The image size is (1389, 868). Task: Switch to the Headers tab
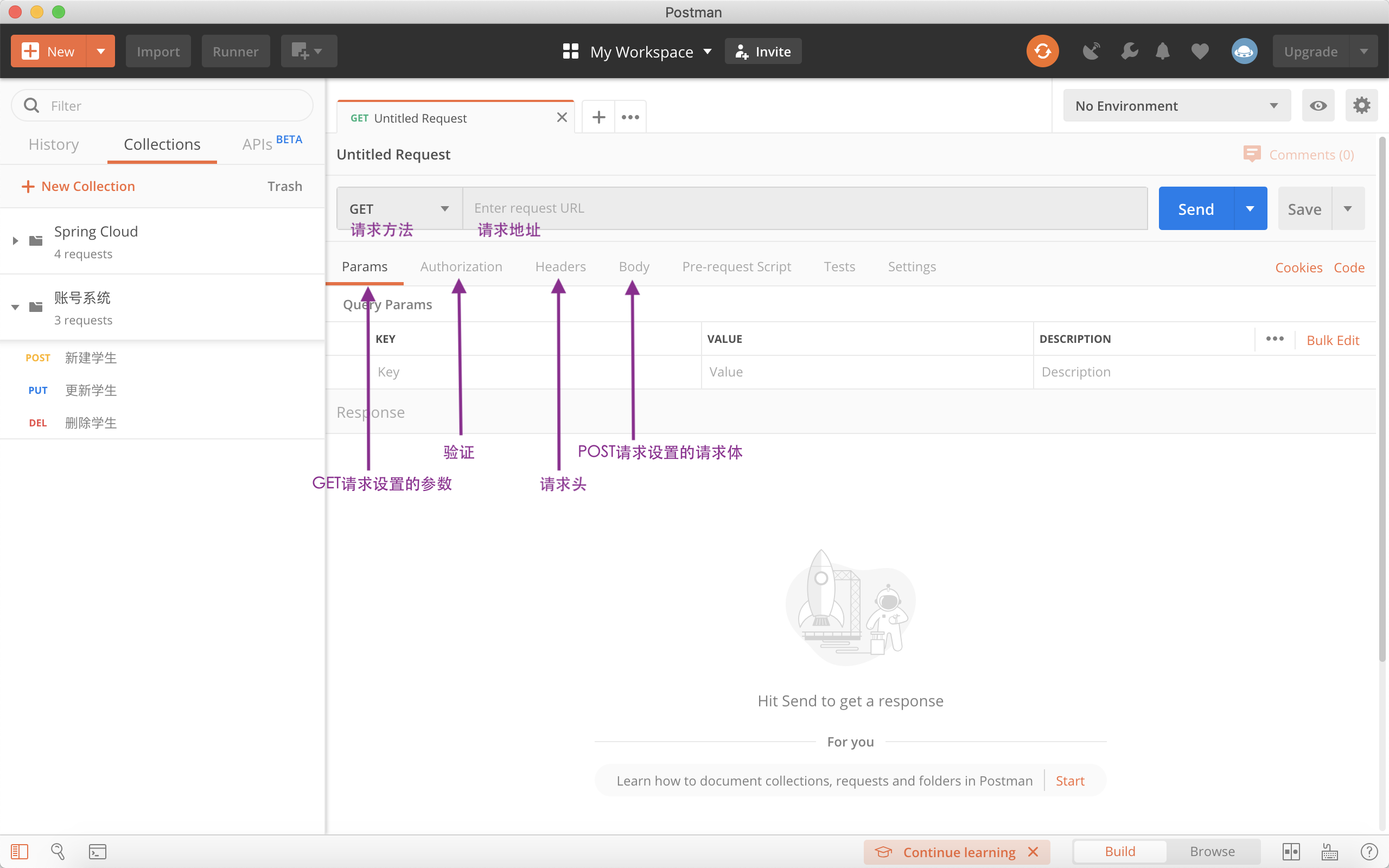(560, 266)
